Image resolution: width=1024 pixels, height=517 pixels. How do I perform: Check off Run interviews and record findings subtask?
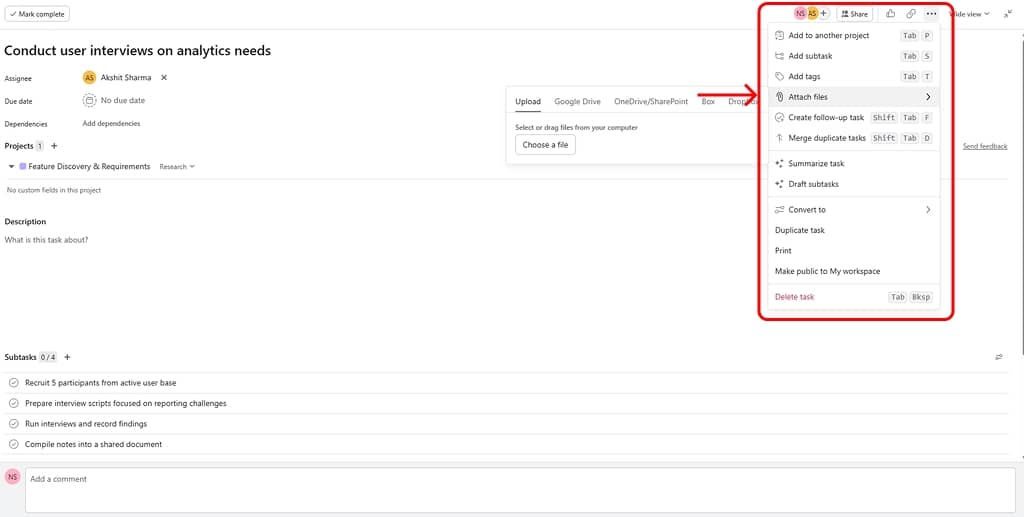point(14,424)
